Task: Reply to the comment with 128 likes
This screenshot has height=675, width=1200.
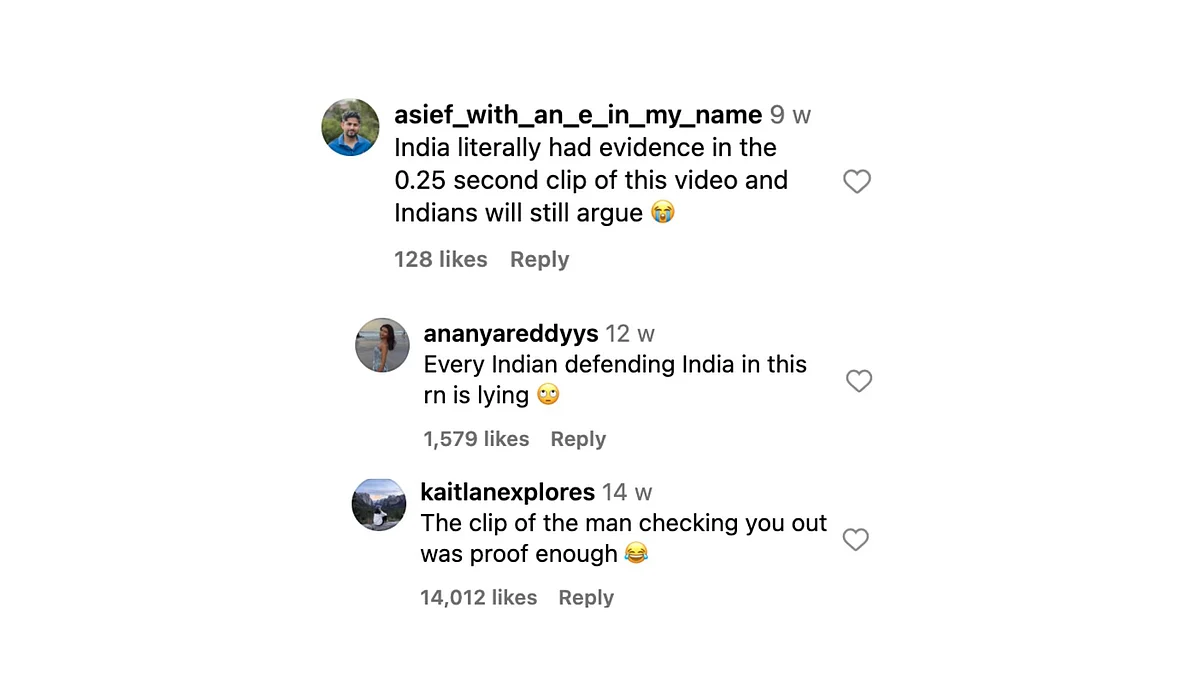Action: [x=539, y=259]
